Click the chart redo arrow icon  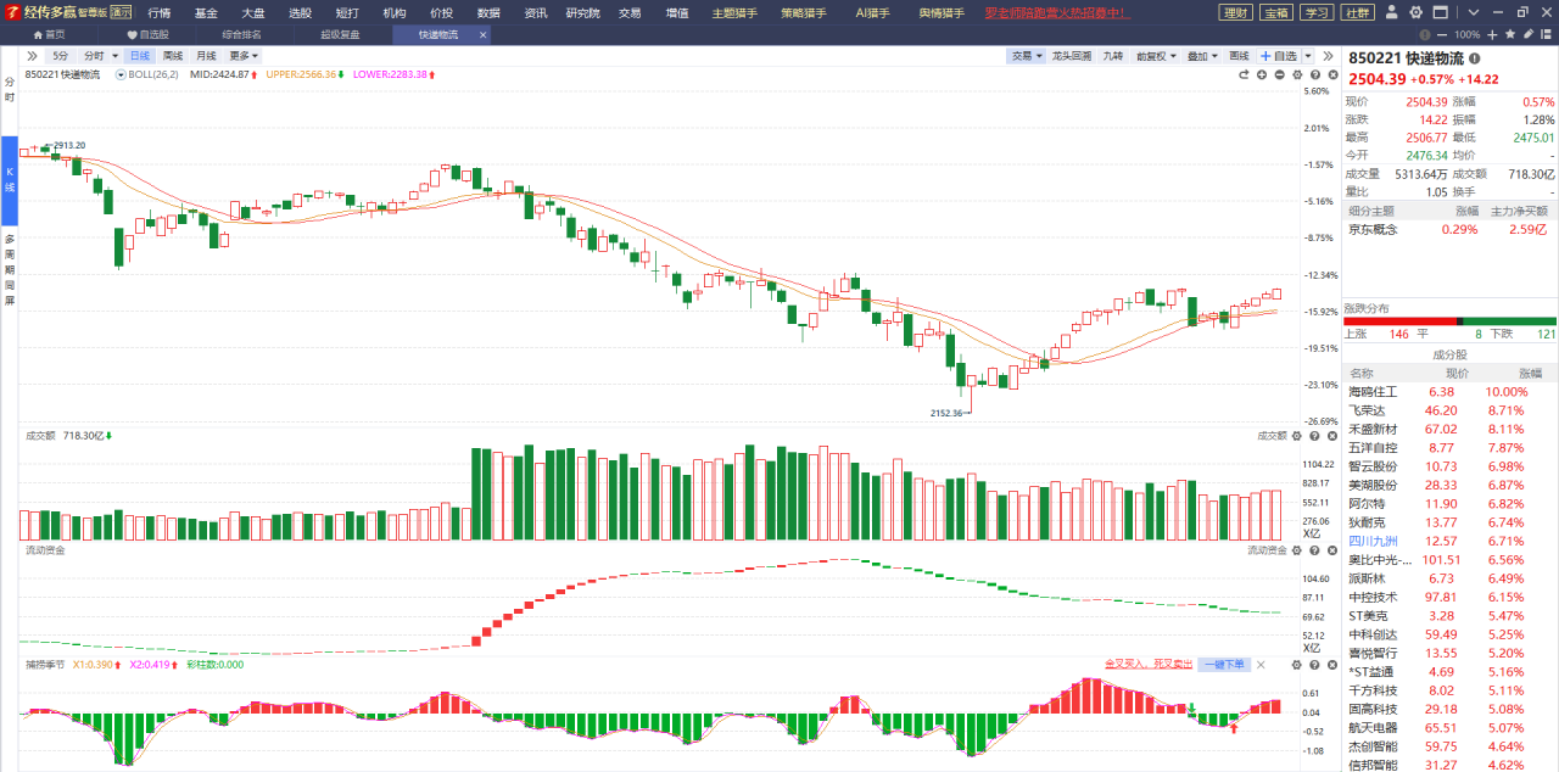point(1244,75)
